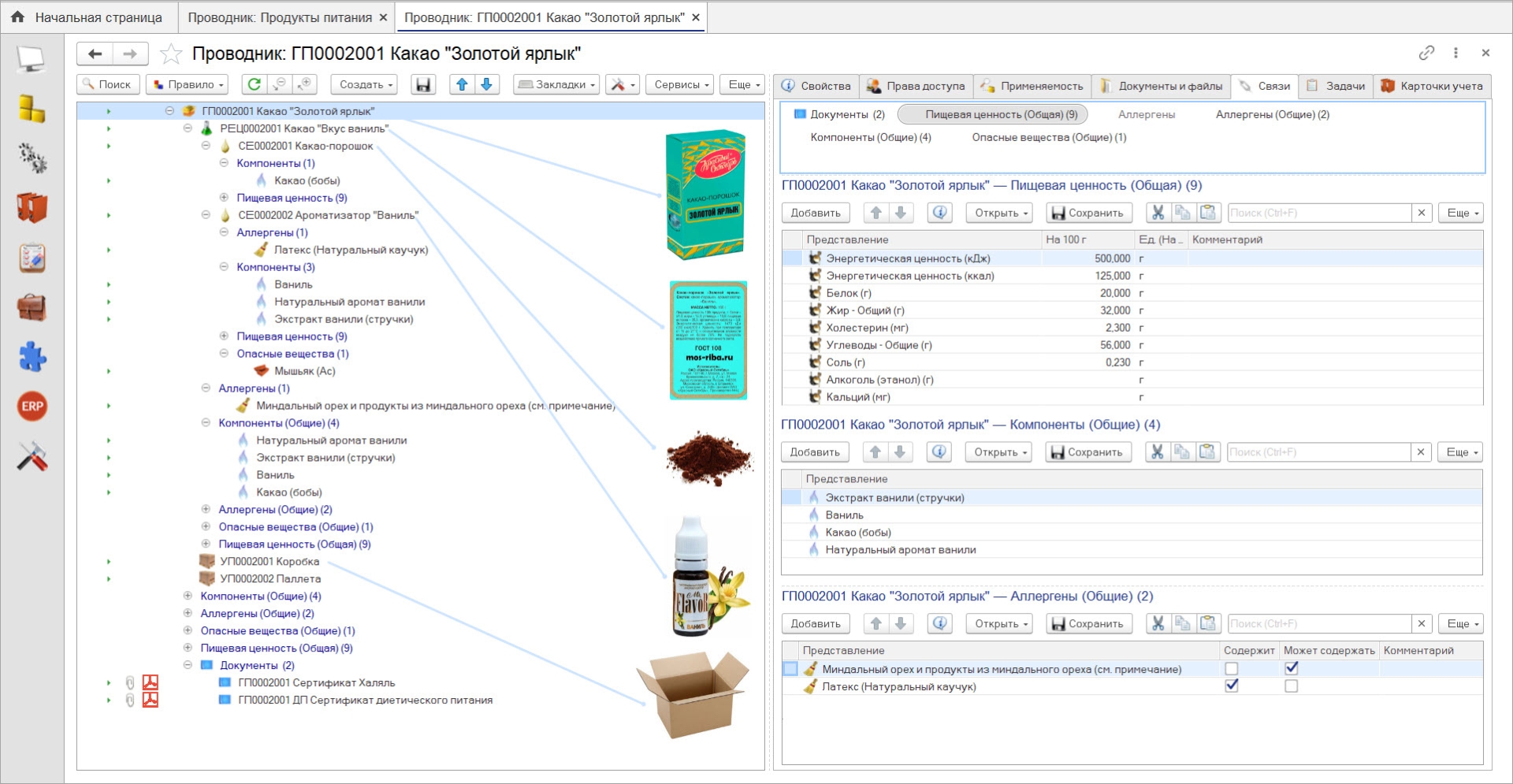Screen dimensions: 1513x784
Task: Click cut scissors in Пищевая ценность section
Action: [1158, 213]
